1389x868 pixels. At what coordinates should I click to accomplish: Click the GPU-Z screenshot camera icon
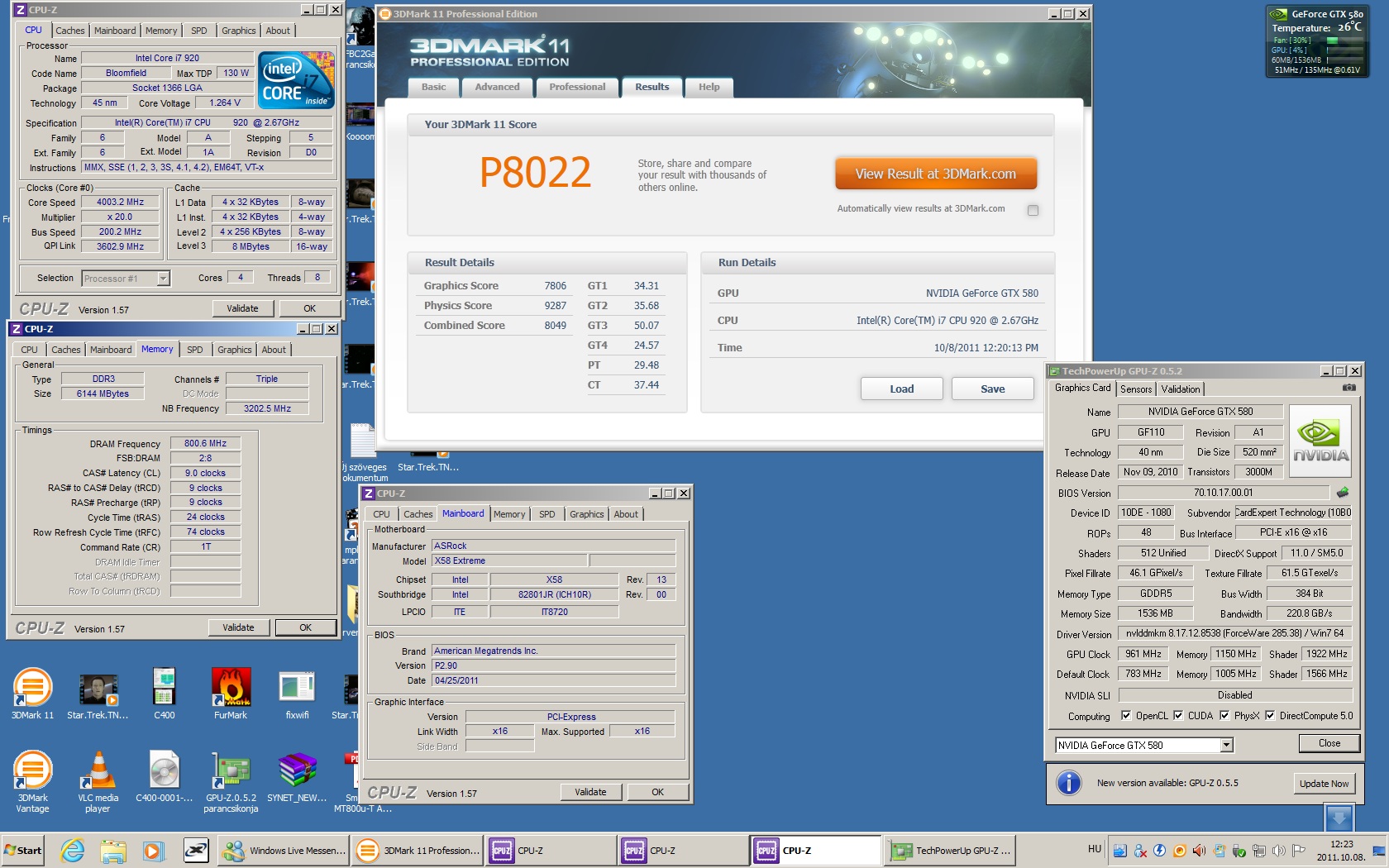[1348, 388]
